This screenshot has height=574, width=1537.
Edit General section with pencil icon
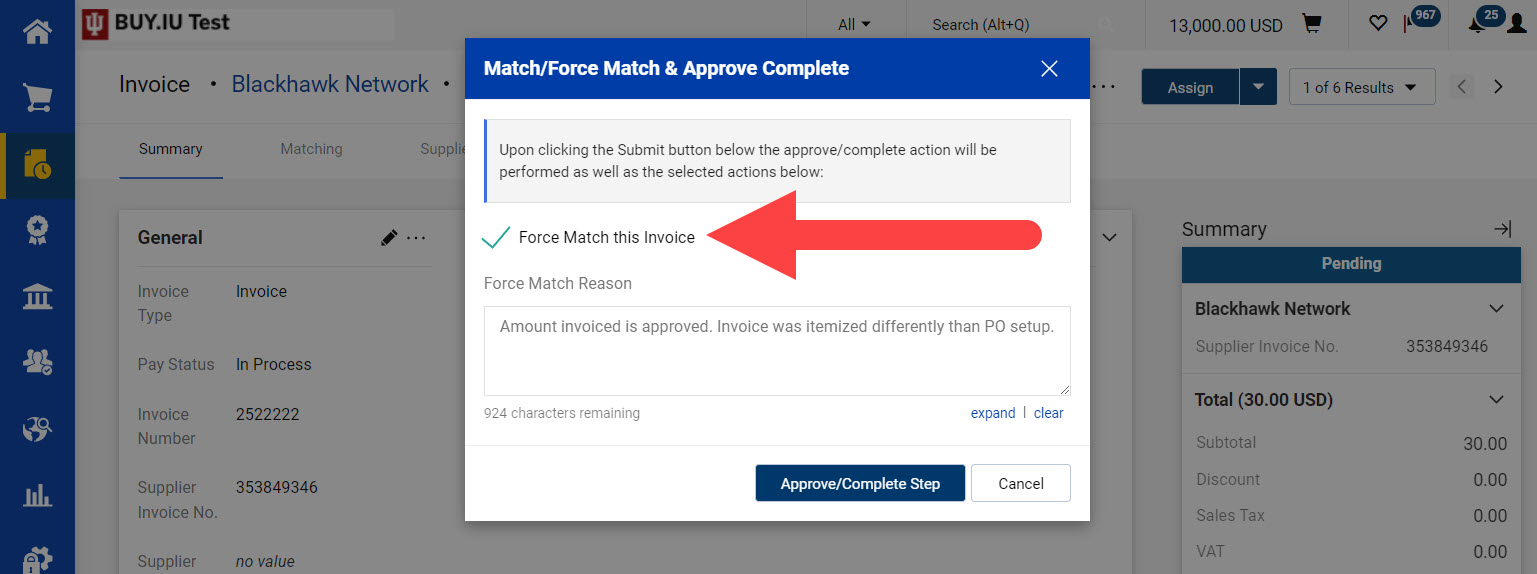(x=389, y=237)
